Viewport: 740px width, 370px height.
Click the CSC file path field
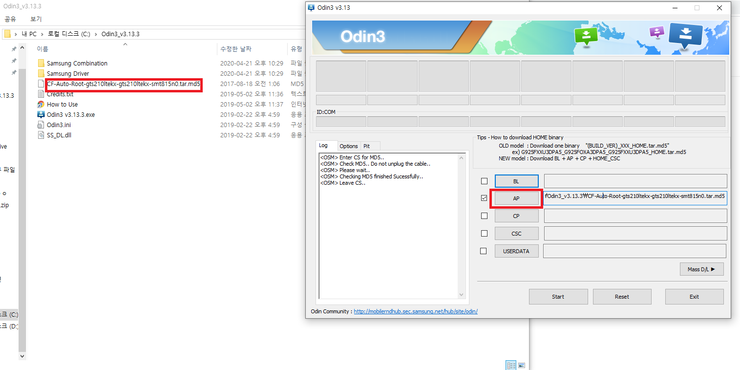pyautogui.click(x=635, y=233)
